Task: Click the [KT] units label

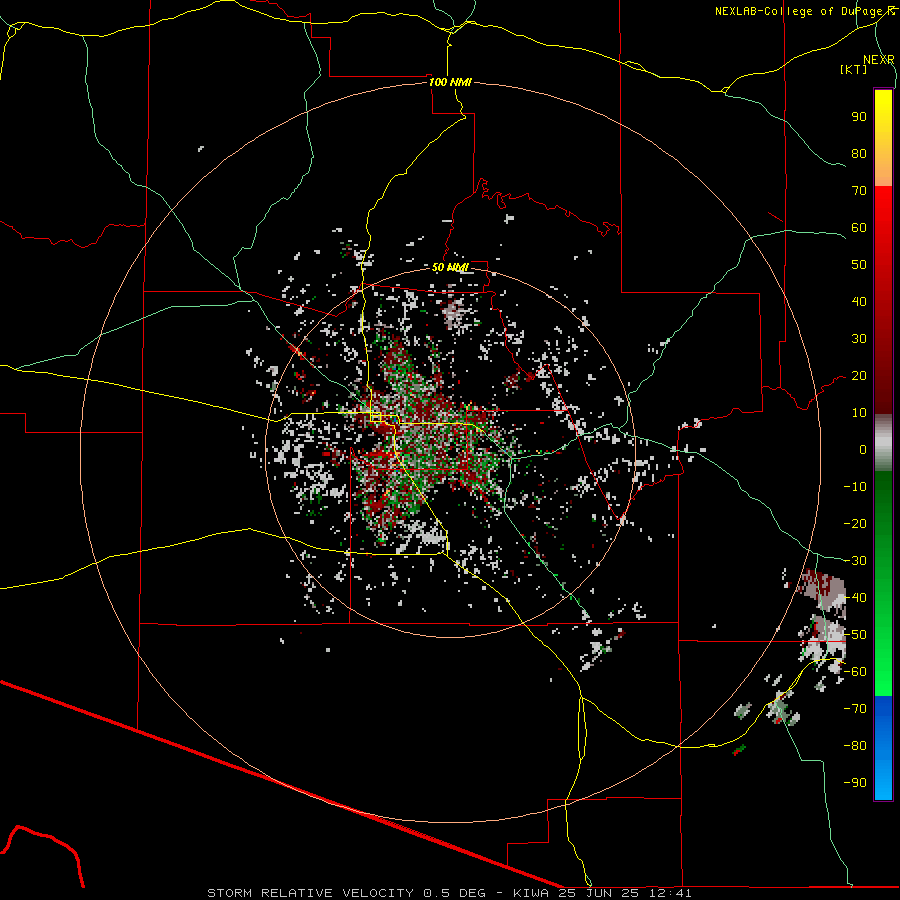Action: click(854, 69)
